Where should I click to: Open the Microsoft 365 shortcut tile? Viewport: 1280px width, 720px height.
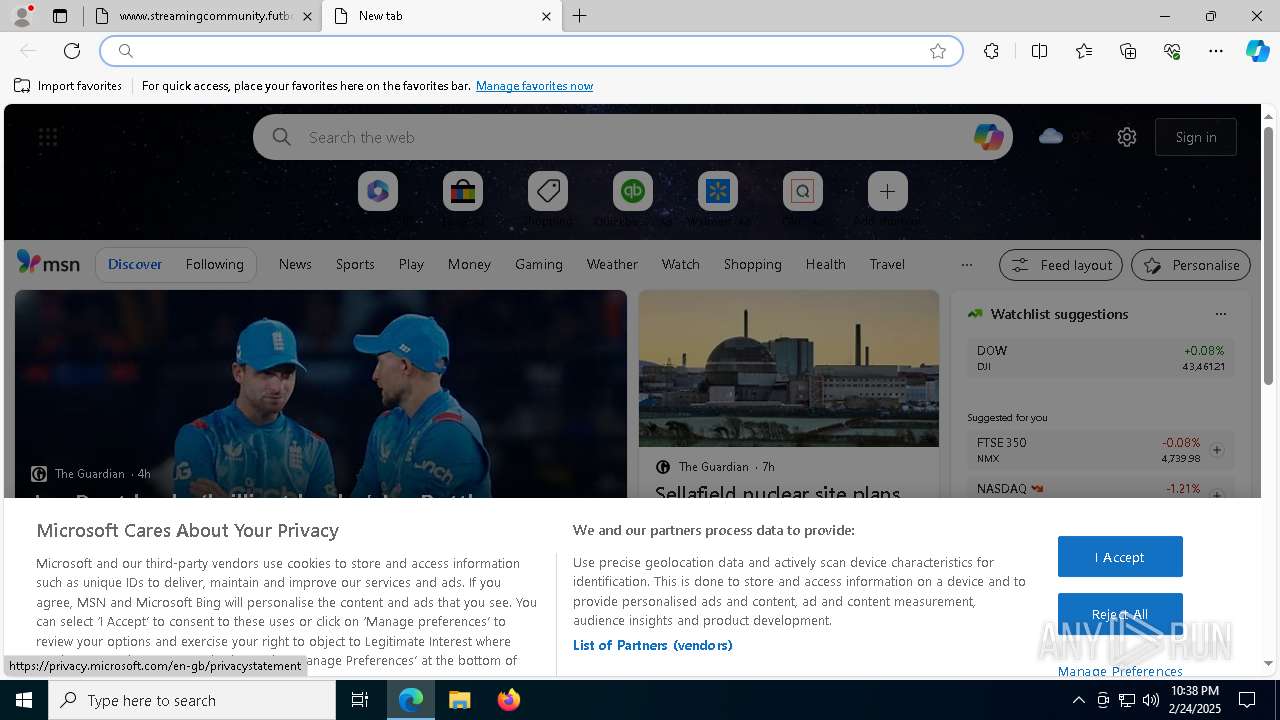click(x=378, y=191)
